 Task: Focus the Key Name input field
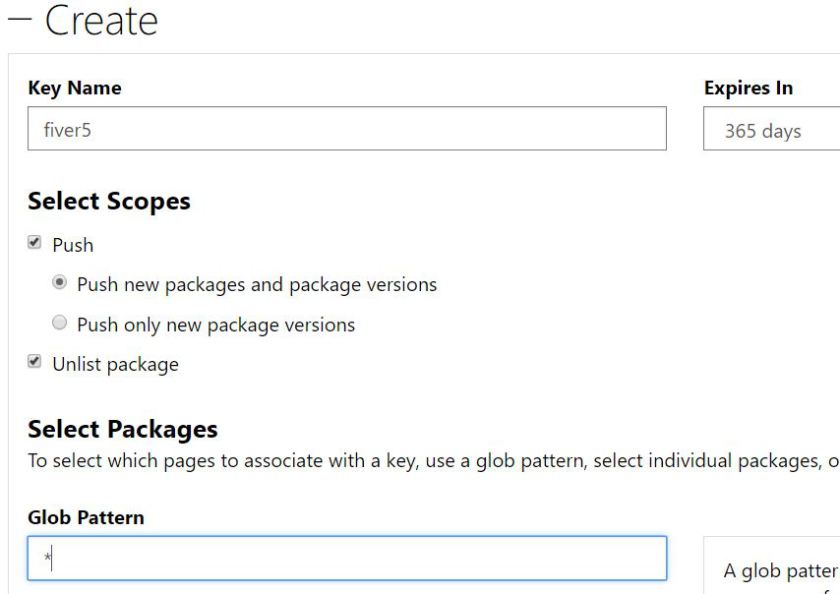(346, 129)
